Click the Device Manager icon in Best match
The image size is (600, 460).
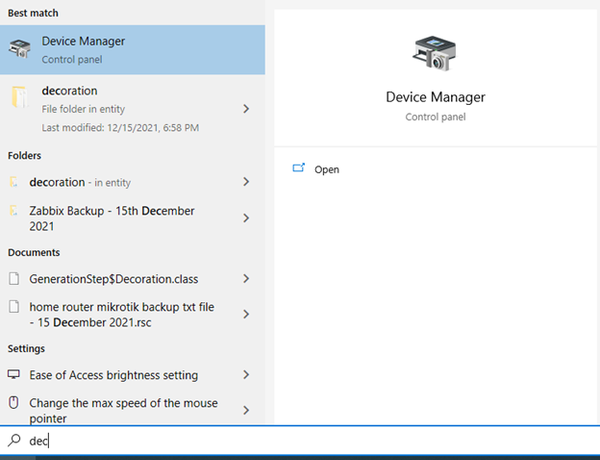pos(20,49)
